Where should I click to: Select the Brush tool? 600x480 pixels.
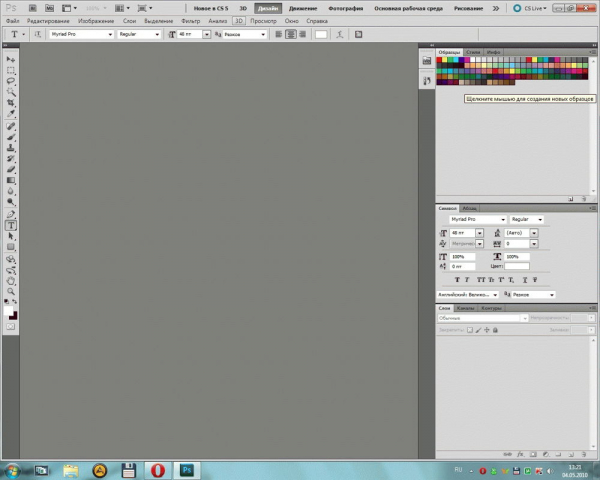pyautogui.click(x=11, y=137)
